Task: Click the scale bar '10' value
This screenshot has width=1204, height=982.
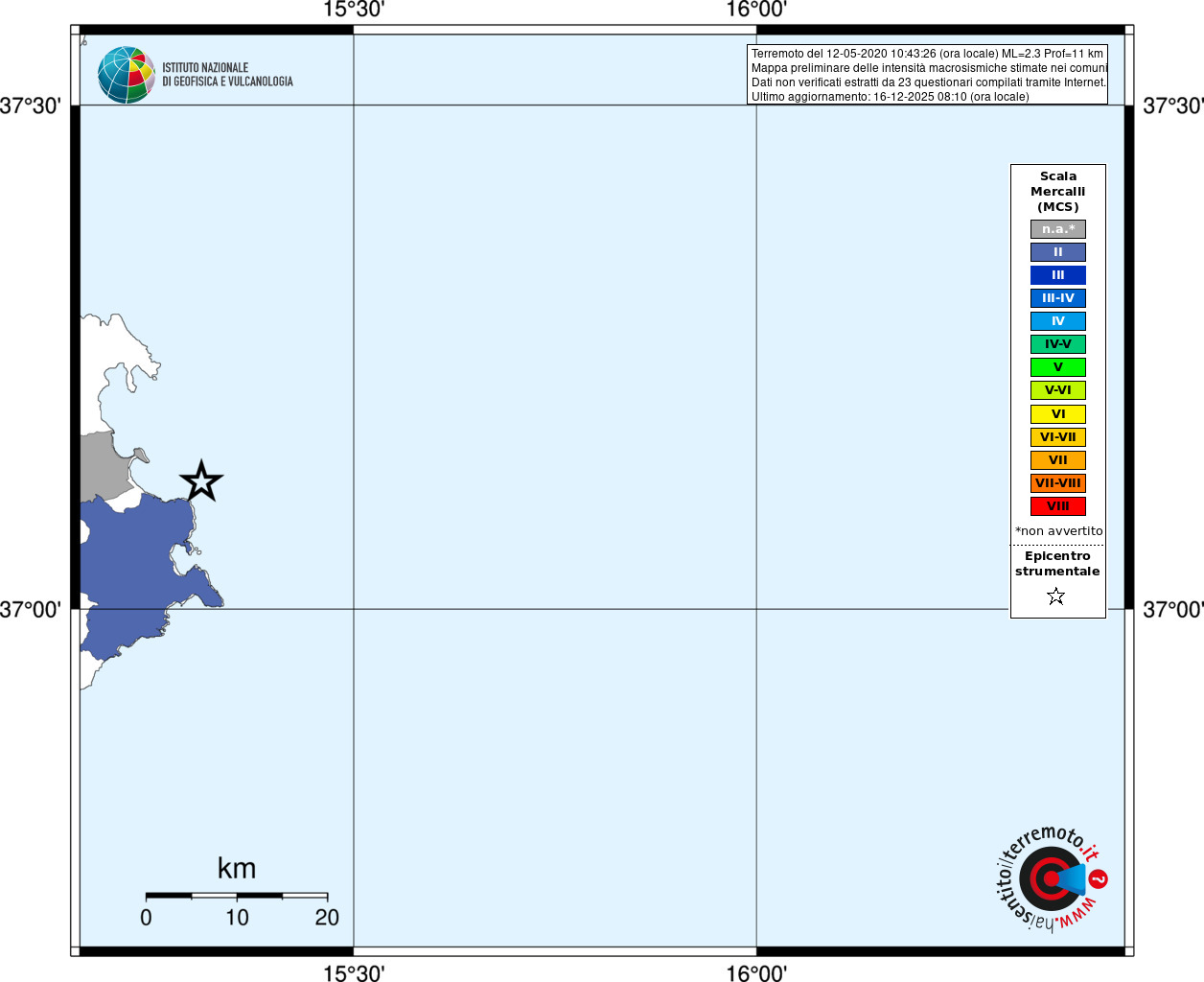Action: click(237, 918)
